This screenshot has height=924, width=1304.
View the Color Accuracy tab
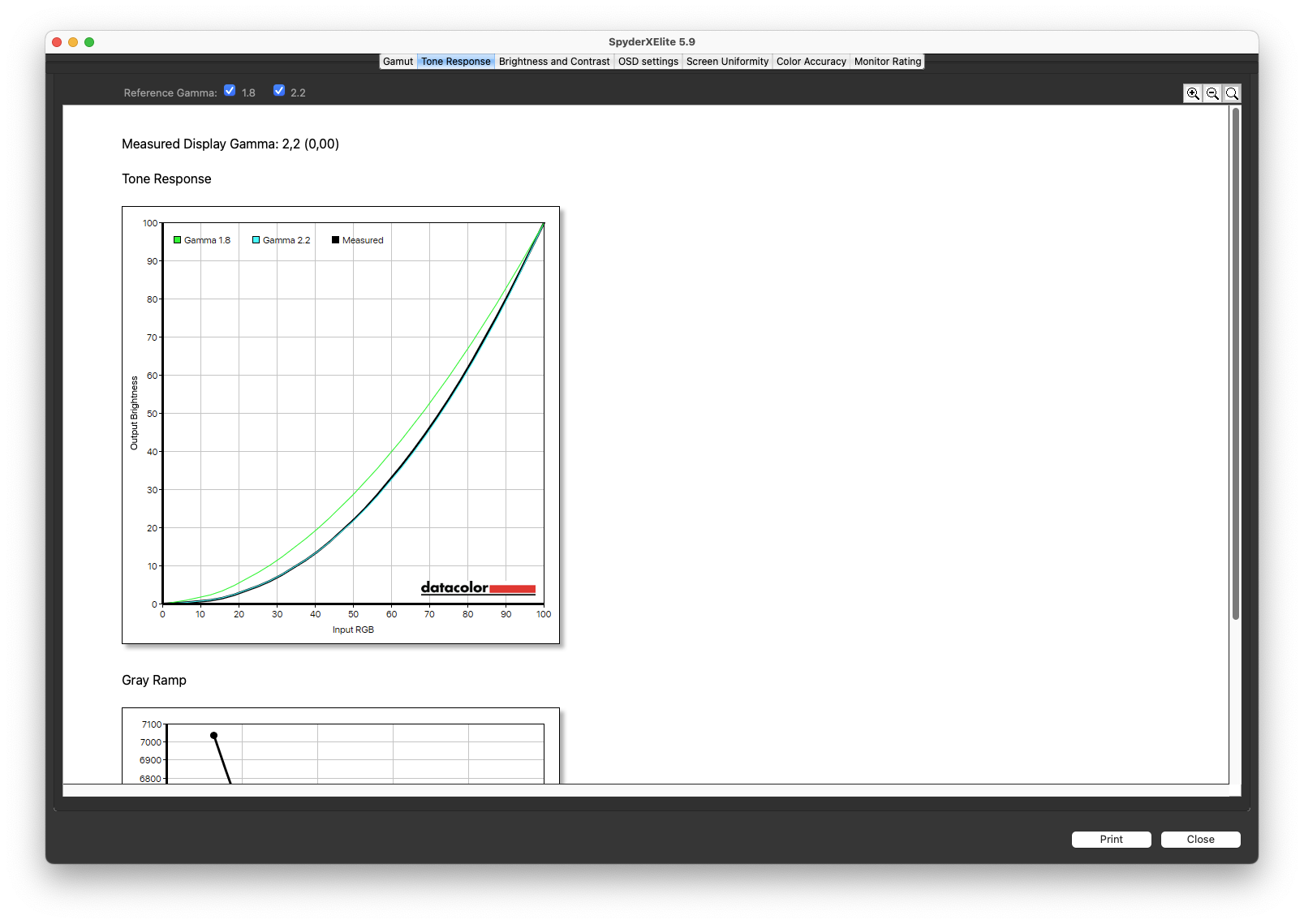811,62
